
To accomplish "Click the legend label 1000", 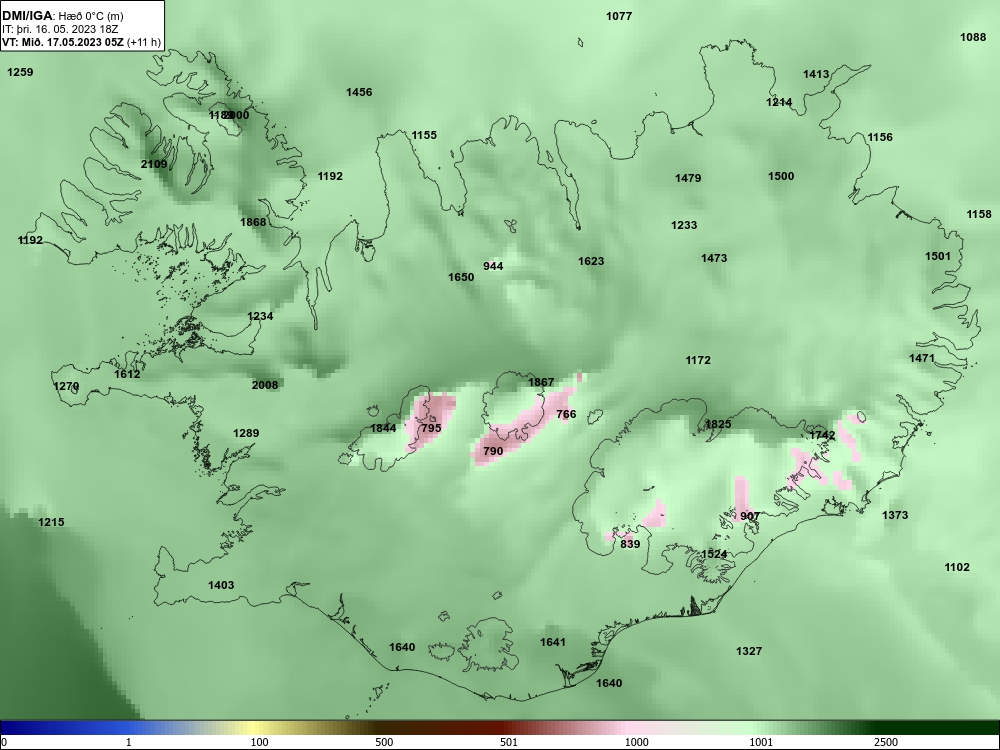I will (636, 742).
